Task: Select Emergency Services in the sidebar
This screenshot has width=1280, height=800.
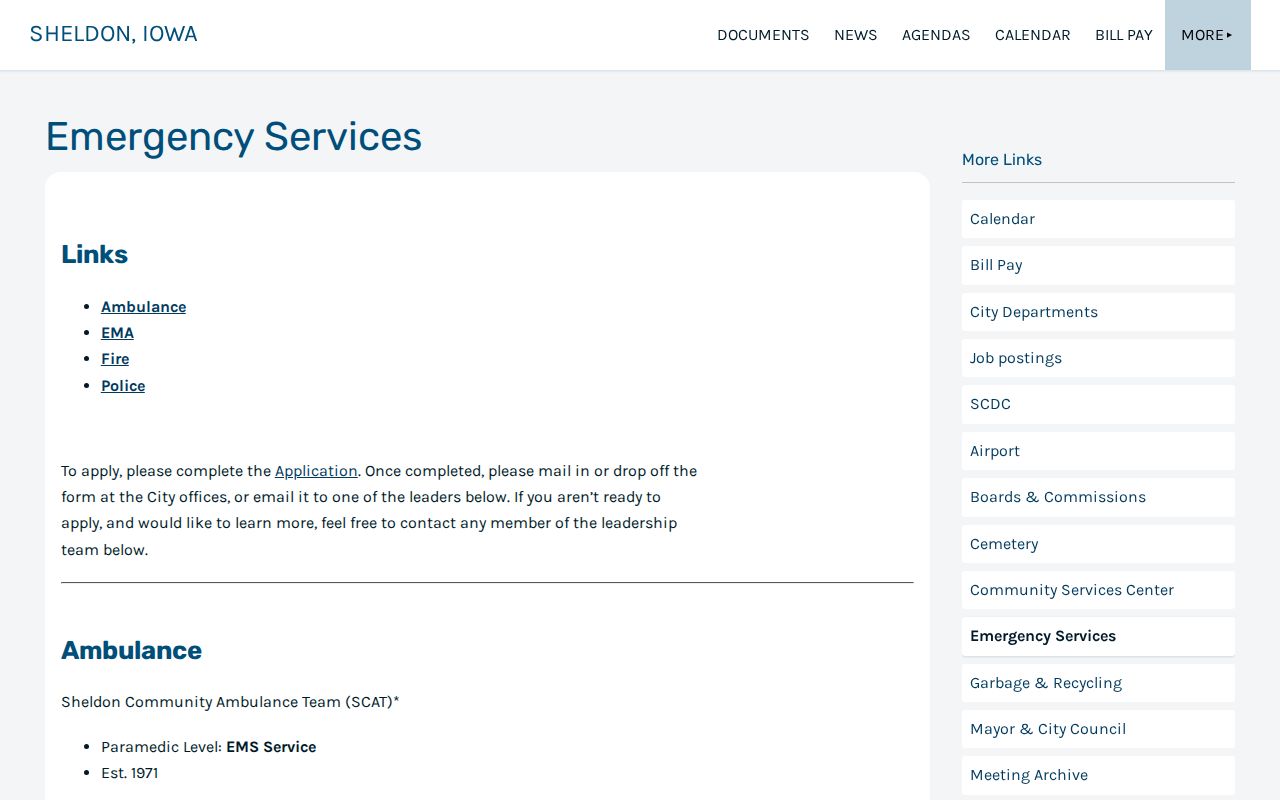Action: pos(1098,636)
